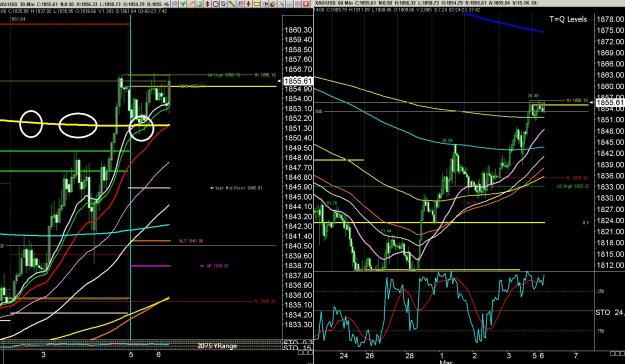Click the letter B toolbar icon
Viewport: 625px width, 364px height.
[x=223, y=4]
